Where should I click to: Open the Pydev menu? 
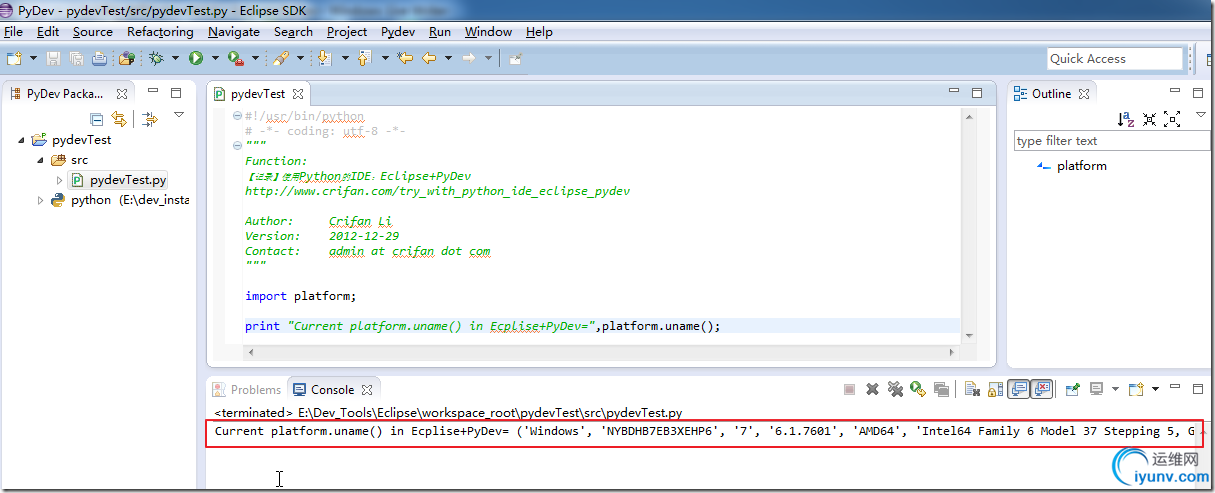click(398, 32)
